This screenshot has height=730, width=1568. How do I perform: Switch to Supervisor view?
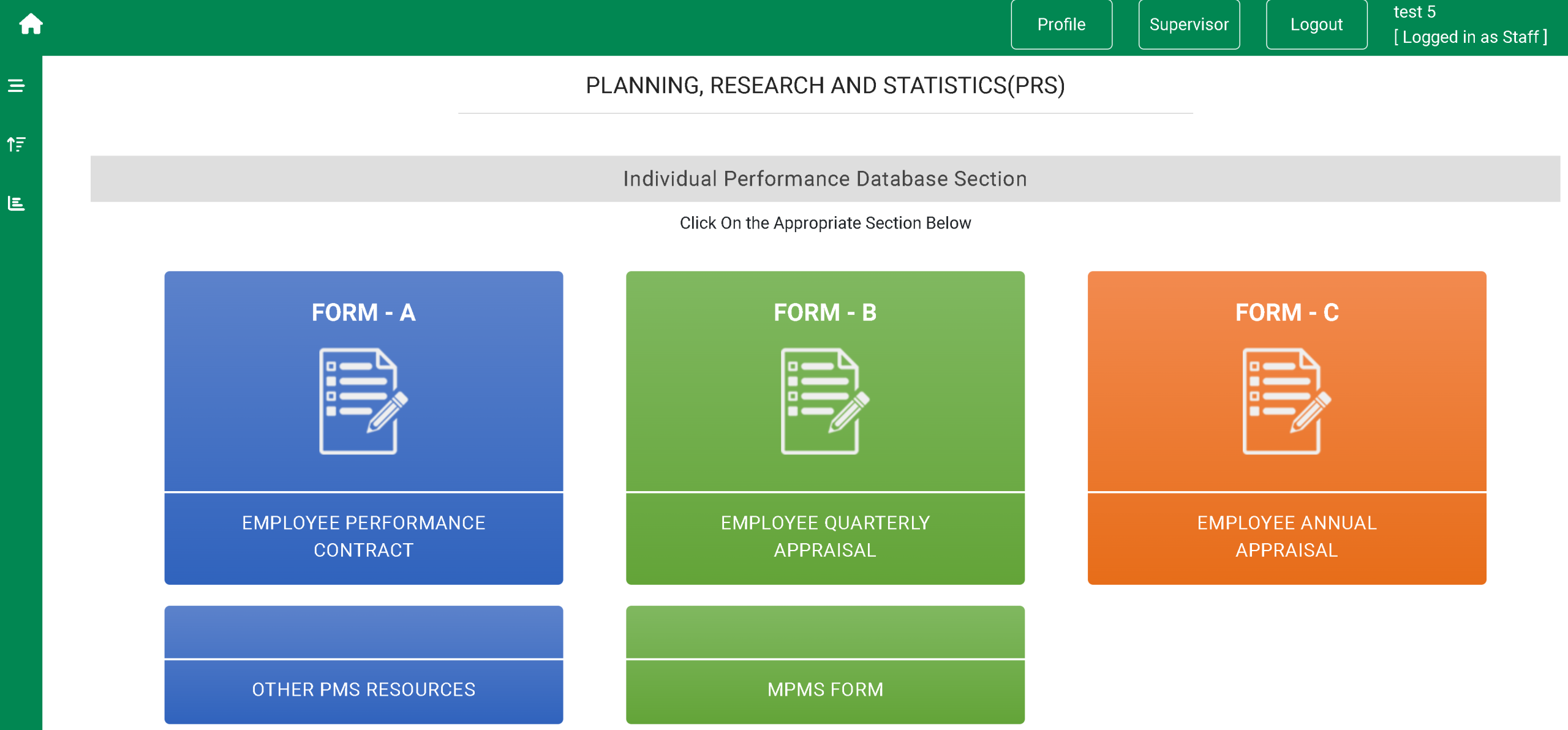click(x=1188, y=24)
